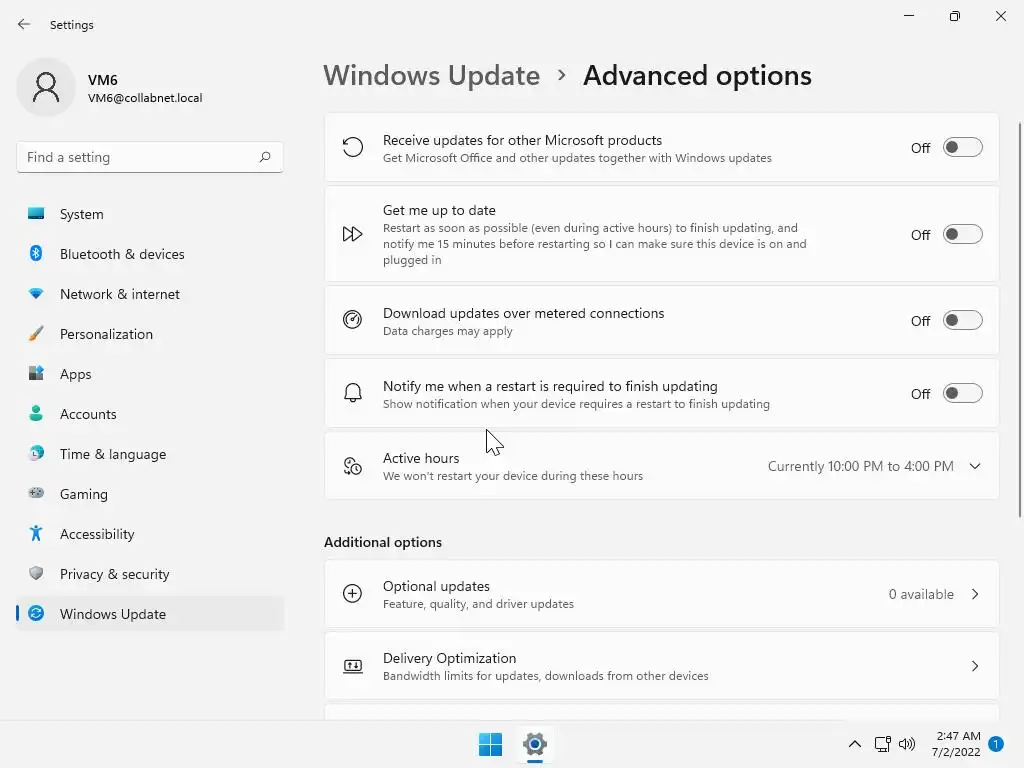Click the back arrow in Settings header

click(x=24, y=24)
